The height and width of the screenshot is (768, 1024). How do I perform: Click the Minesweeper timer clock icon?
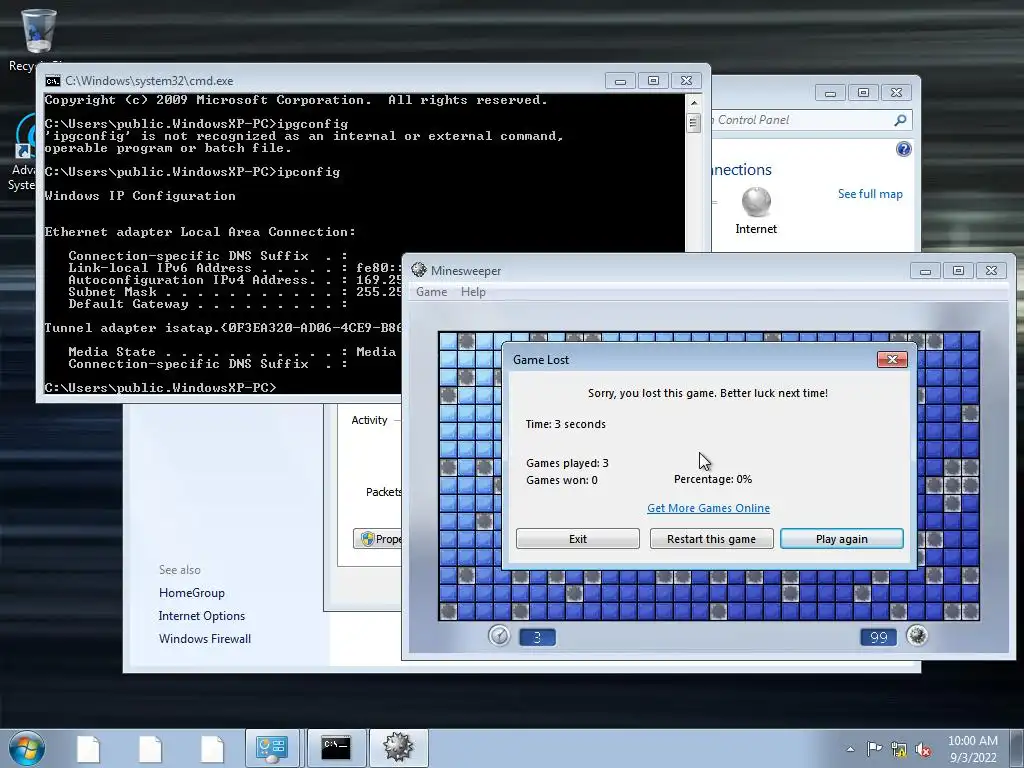tap(499, 635)
